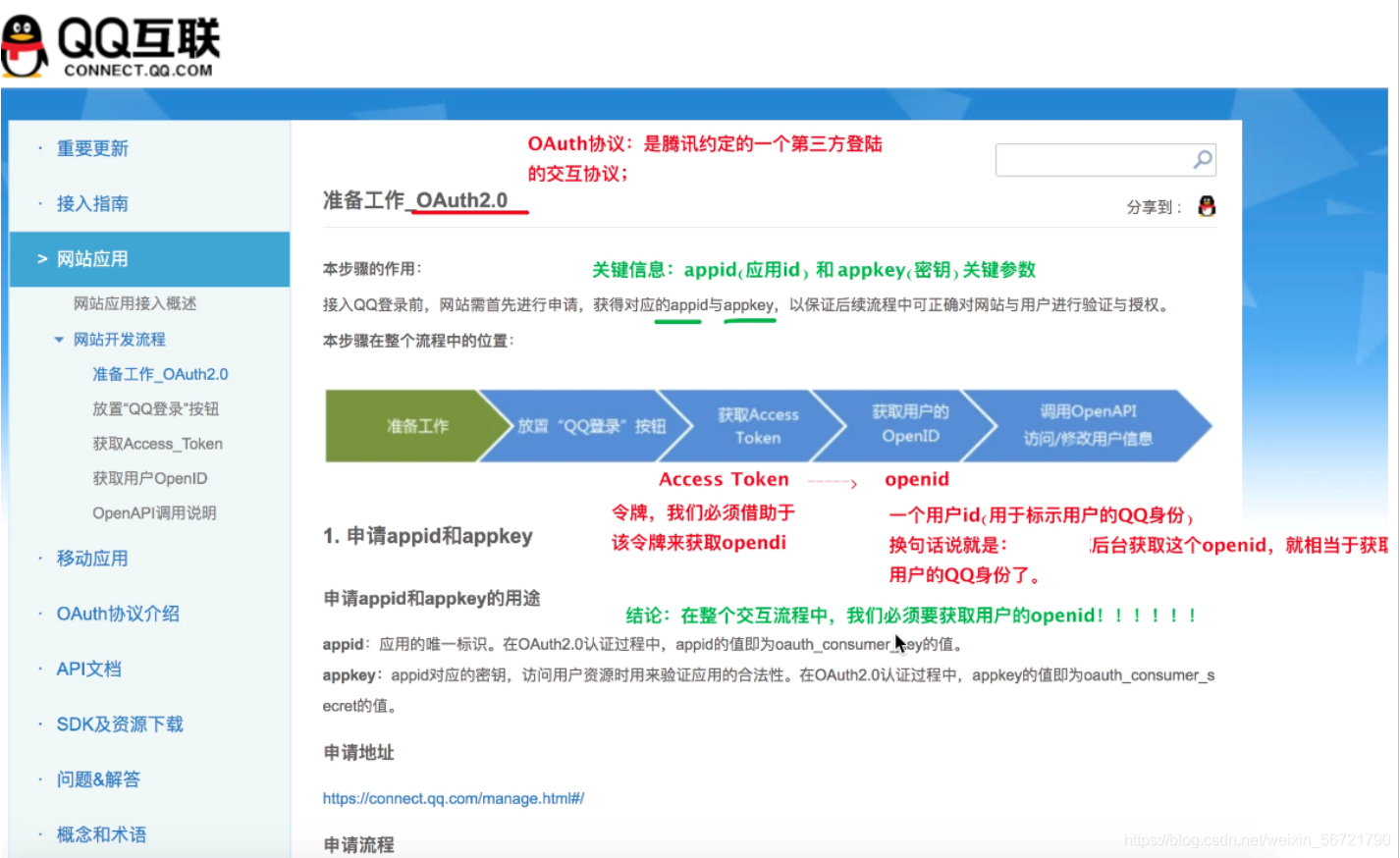Click the QQ penguin logo icon
This screenshot has width=1400, height=858.
point(24,46)
